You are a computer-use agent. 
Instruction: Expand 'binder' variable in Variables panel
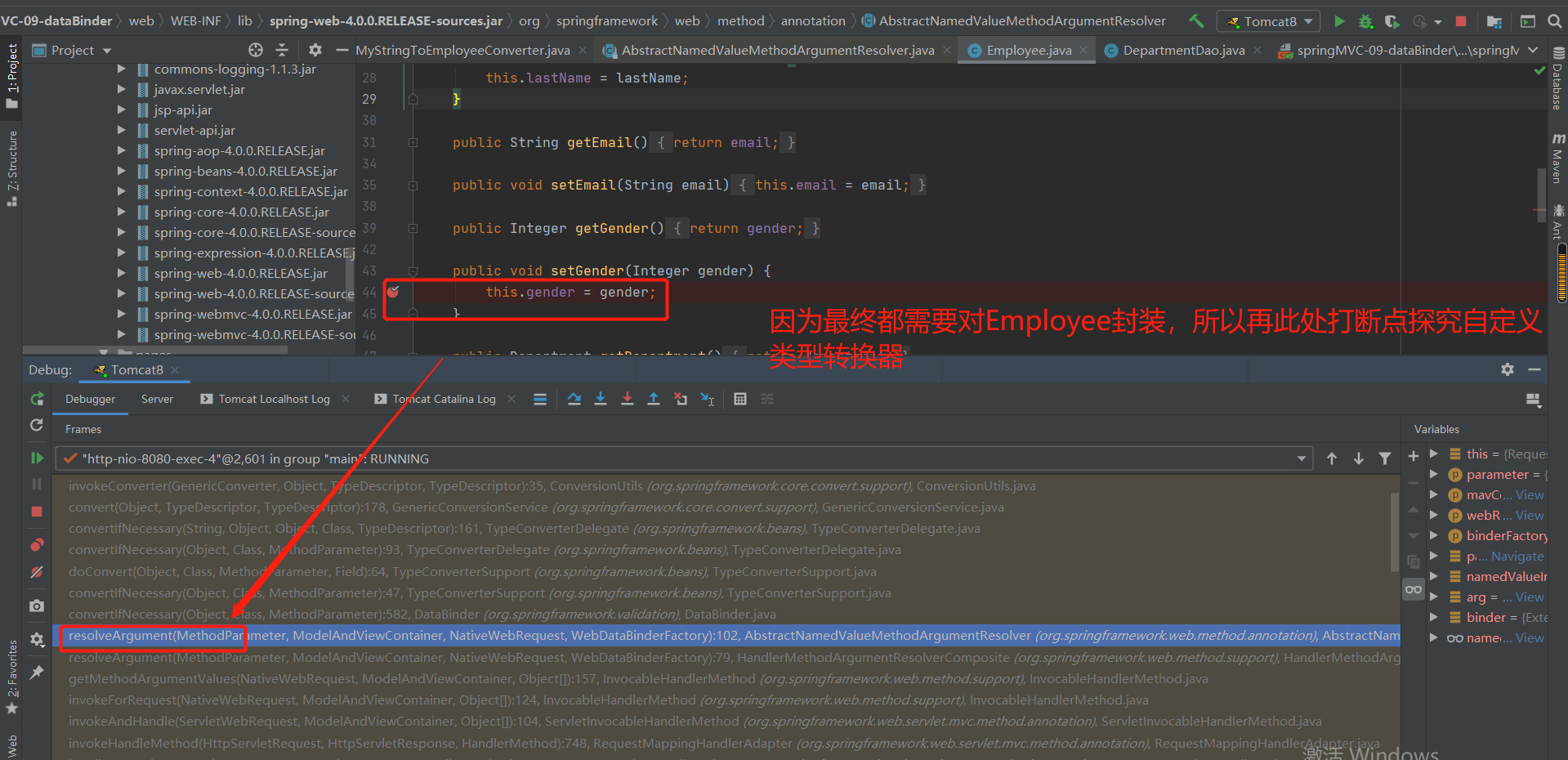tap(1433, 617)
